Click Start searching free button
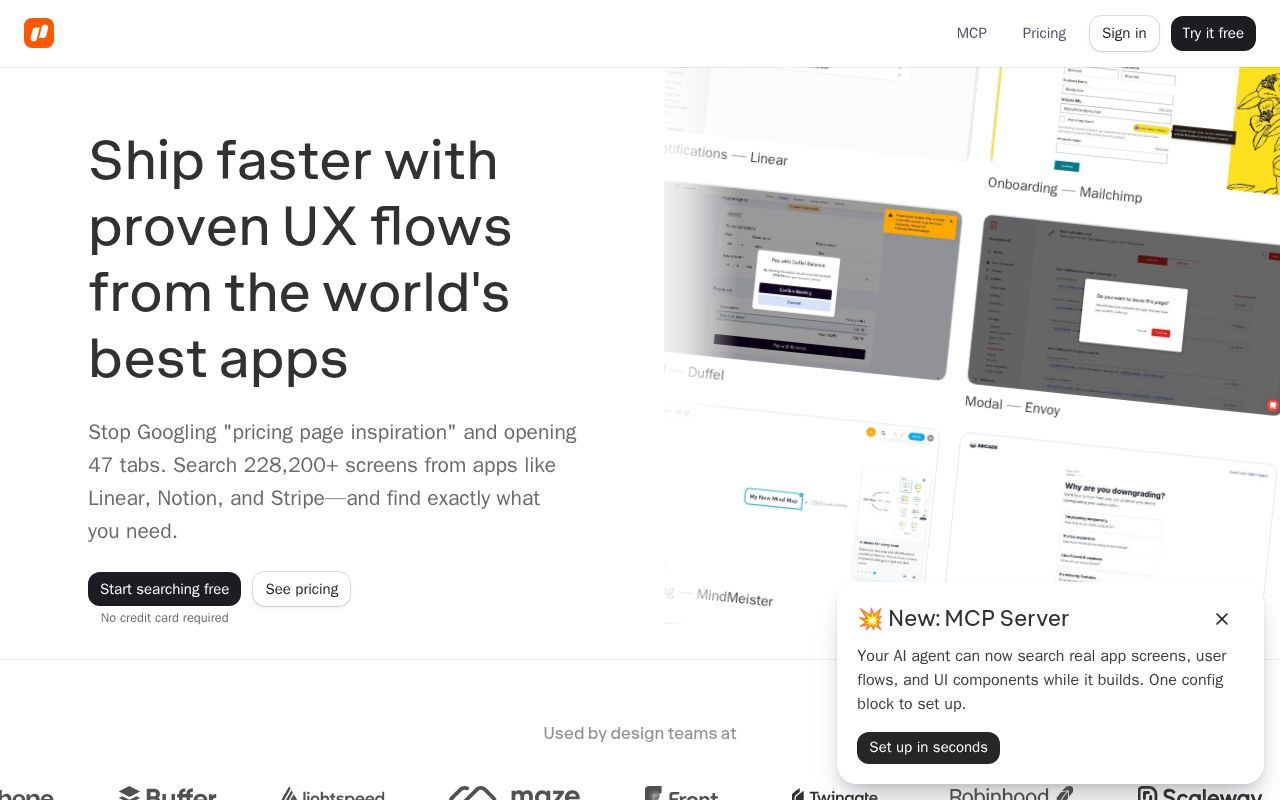 [x=164, y=589]
